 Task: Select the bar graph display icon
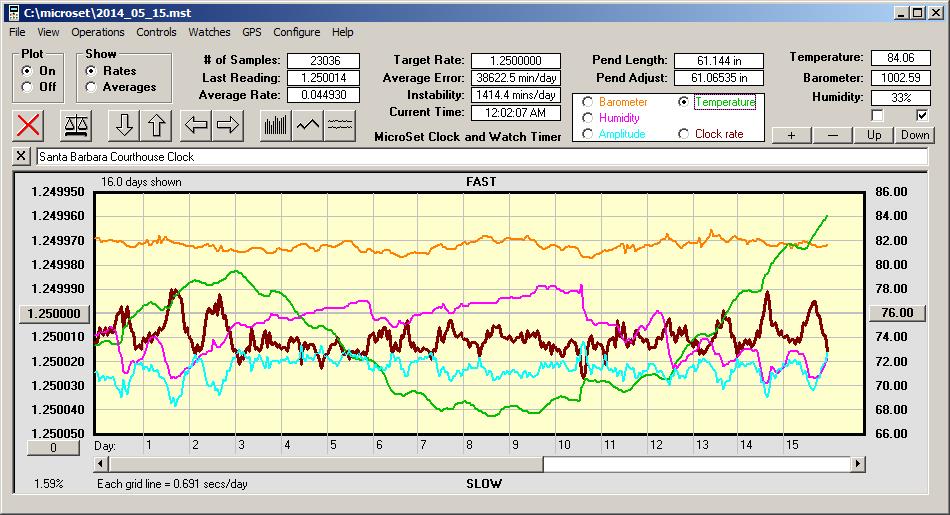coord(276,125)
